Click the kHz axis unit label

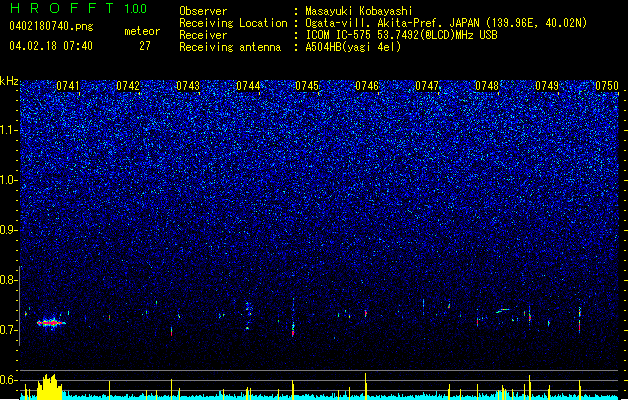9,81
